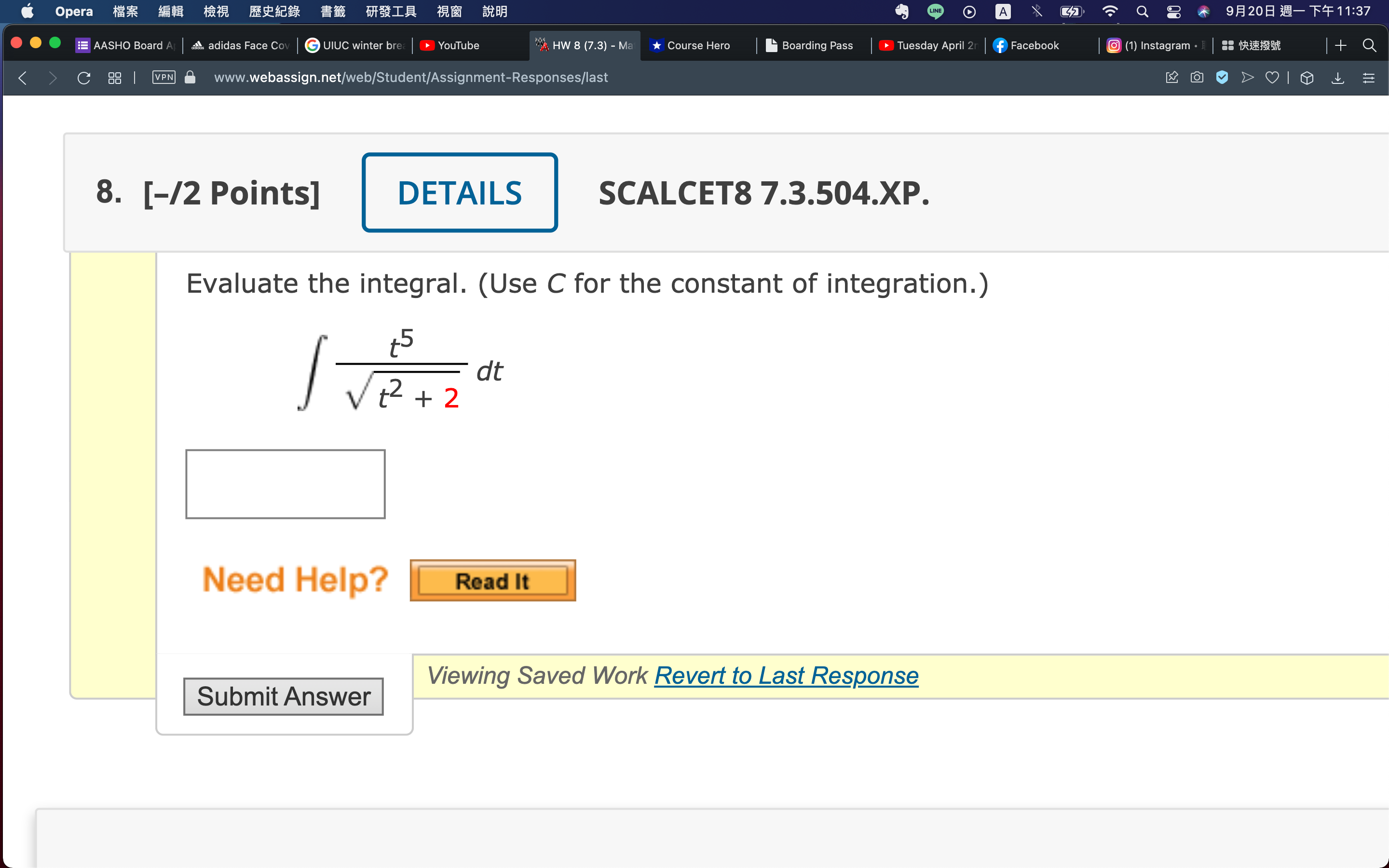Open the ad blocker shield icon
Image resolution: width=1389 pixels, height=868 pixels.
[x=1222, y=78]
